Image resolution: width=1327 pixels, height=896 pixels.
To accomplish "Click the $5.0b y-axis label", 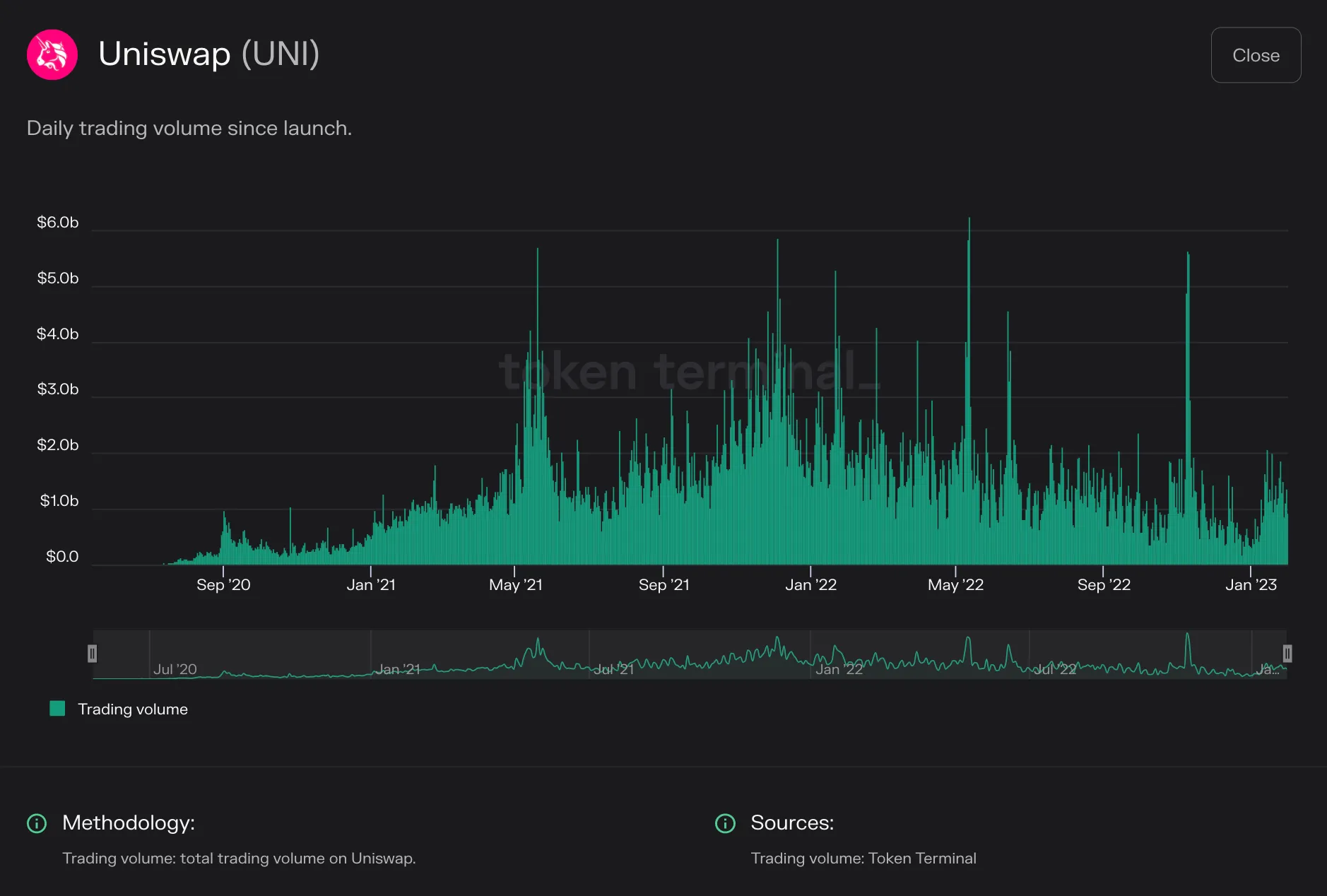I will click(58, 278).
